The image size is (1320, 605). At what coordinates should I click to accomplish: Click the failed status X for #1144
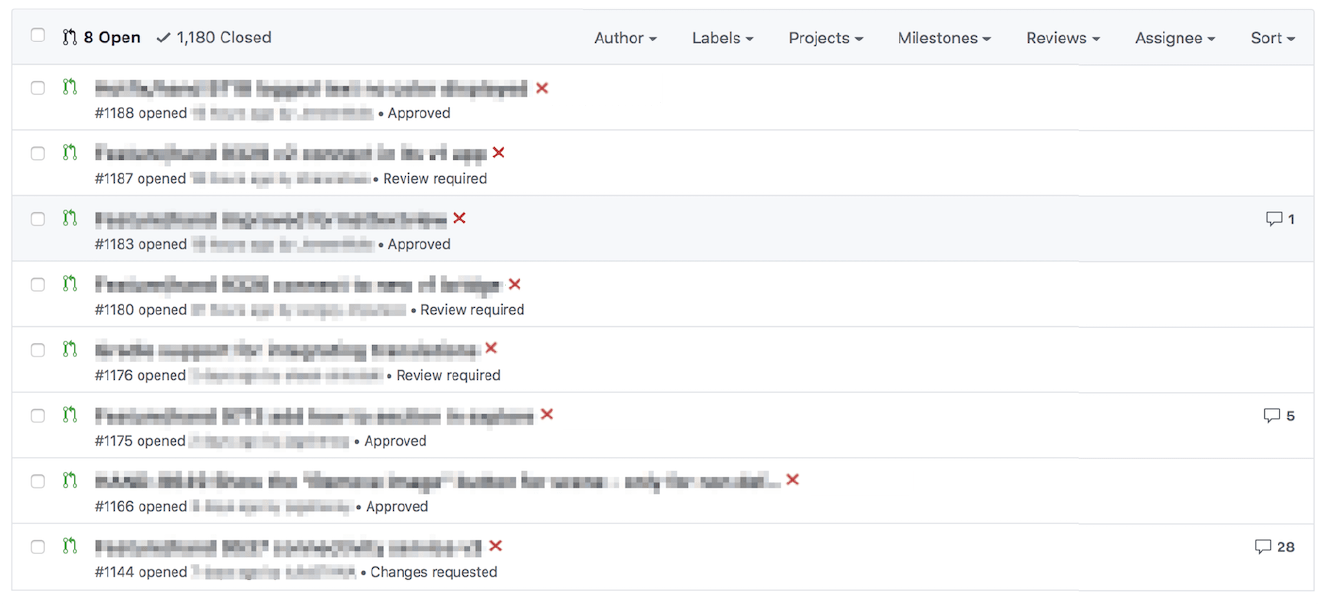[x=495, y=546]
